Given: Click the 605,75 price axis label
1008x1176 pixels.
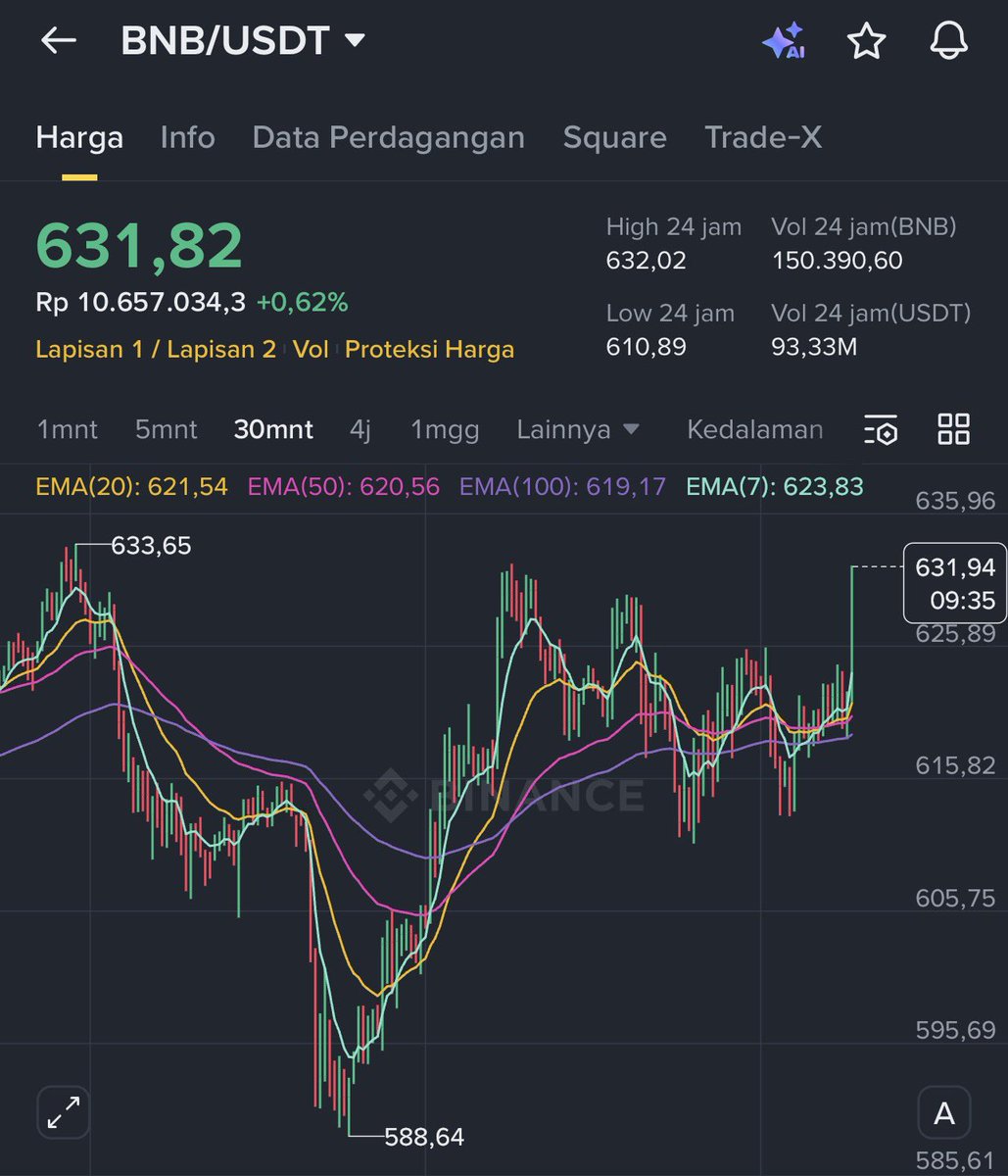Looking at the screenshot, I should 955,898.
